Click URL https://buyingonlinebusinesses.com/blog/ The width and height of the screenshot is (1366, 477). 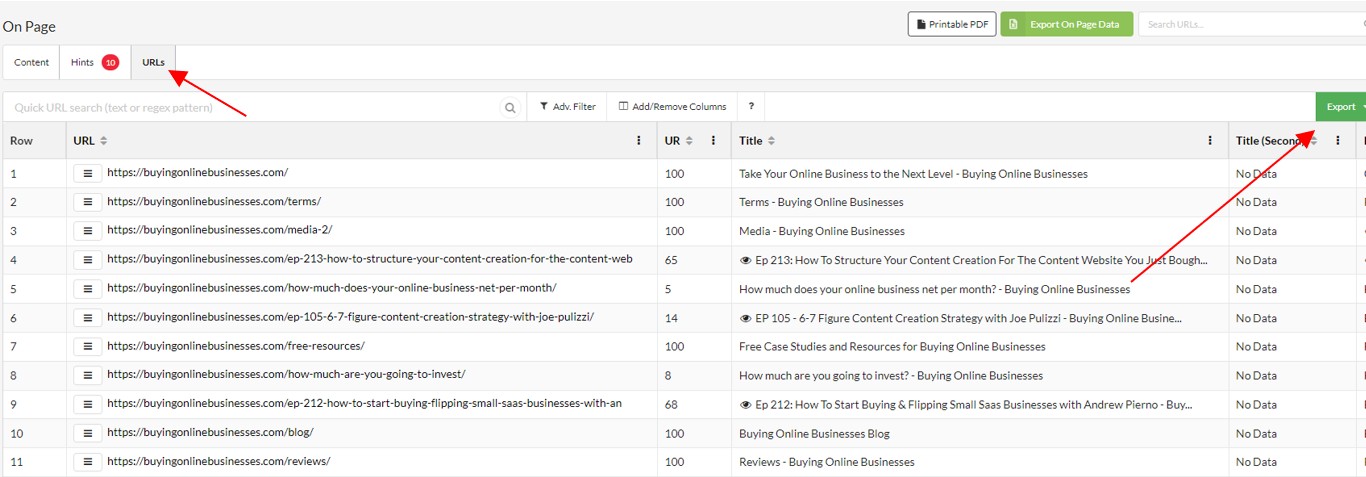coord(210,433)
